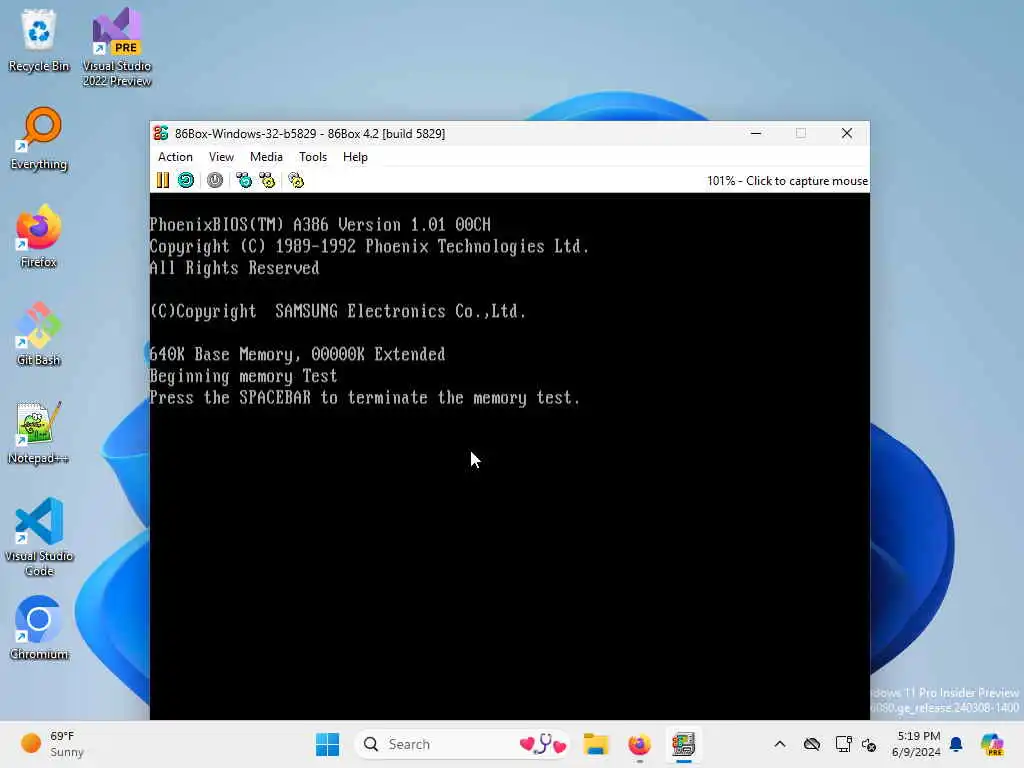Click the taskbar Search box
This screenshot has width=1024, height=768.
(x=462, y=744)
